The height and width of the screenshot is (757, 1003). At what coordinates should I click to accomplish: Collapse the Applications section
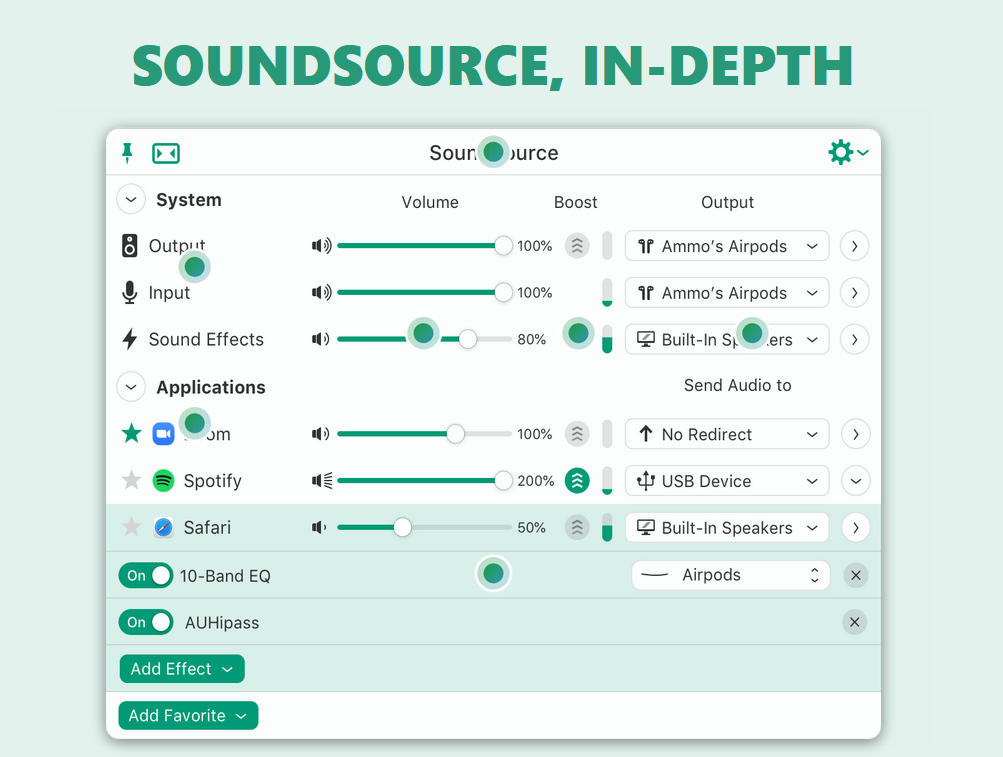[x=131, y=387]
